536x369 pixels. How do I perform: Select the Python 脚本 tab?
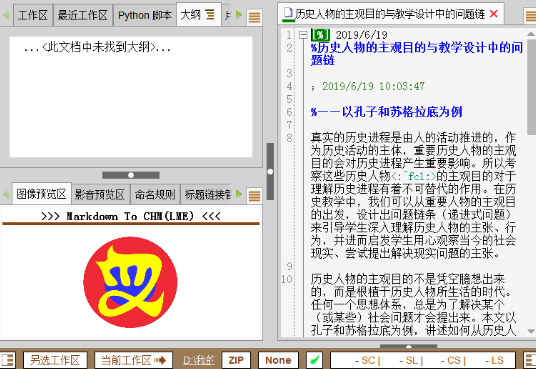pos(145,15)
